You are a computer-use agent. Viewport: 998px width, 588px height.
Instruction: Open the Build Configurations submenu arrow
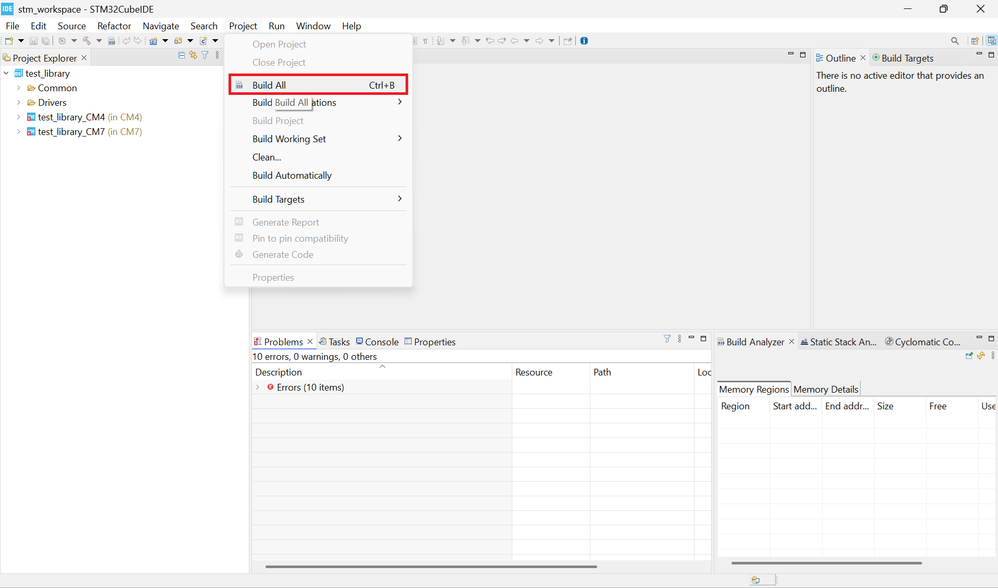click(x=400, y=102)
